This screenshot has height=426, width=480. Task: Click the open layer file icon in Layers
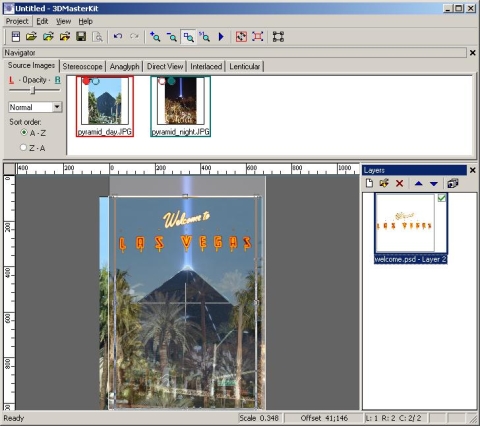384,183
